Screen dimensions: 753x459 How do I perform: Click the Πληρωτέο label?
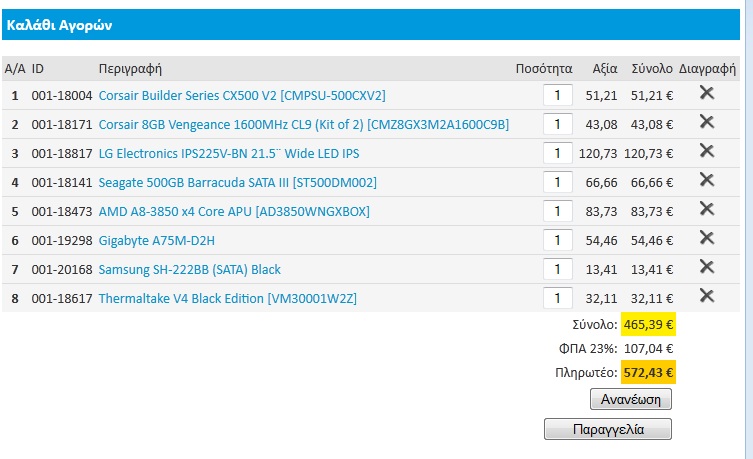[586, 373]
